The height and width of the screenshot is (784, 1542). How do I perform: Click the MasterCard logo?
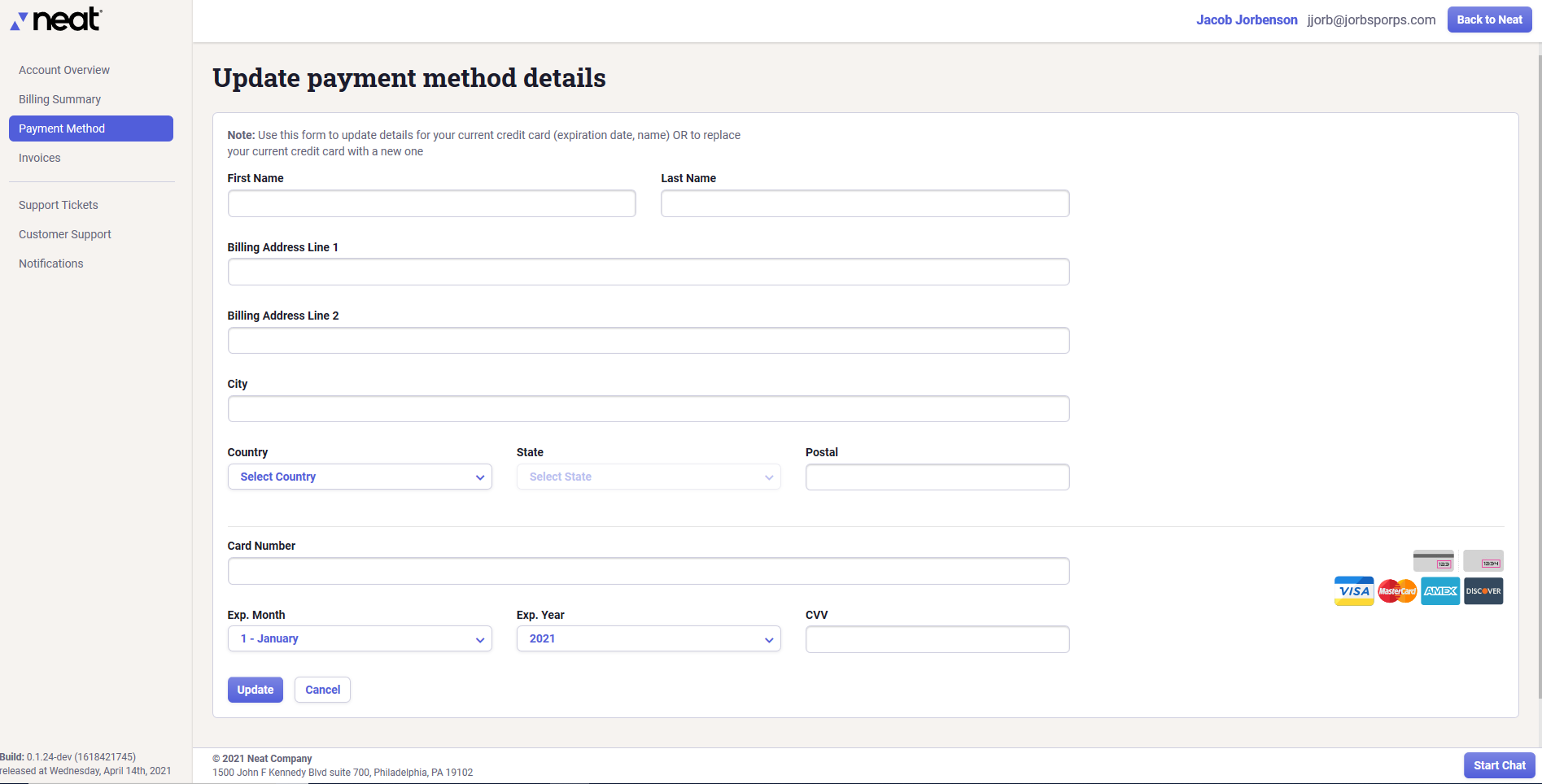tap(1397, 591)
